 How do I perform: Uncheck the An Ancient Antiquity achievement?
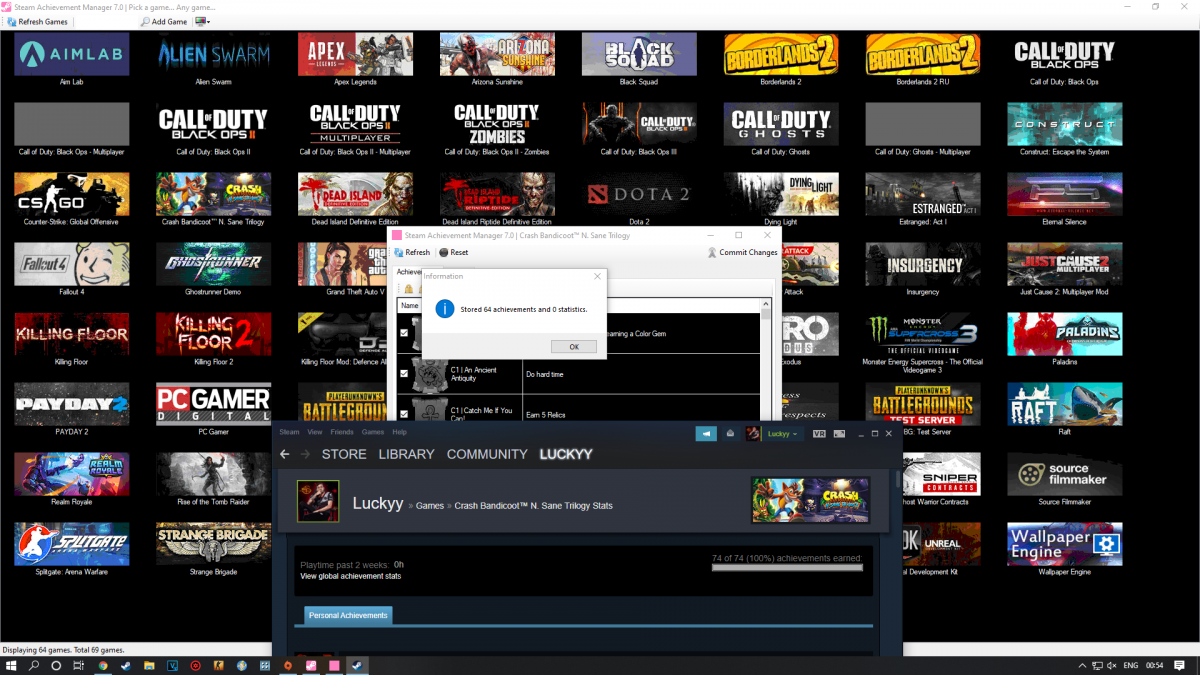click(x=404, y=373)
